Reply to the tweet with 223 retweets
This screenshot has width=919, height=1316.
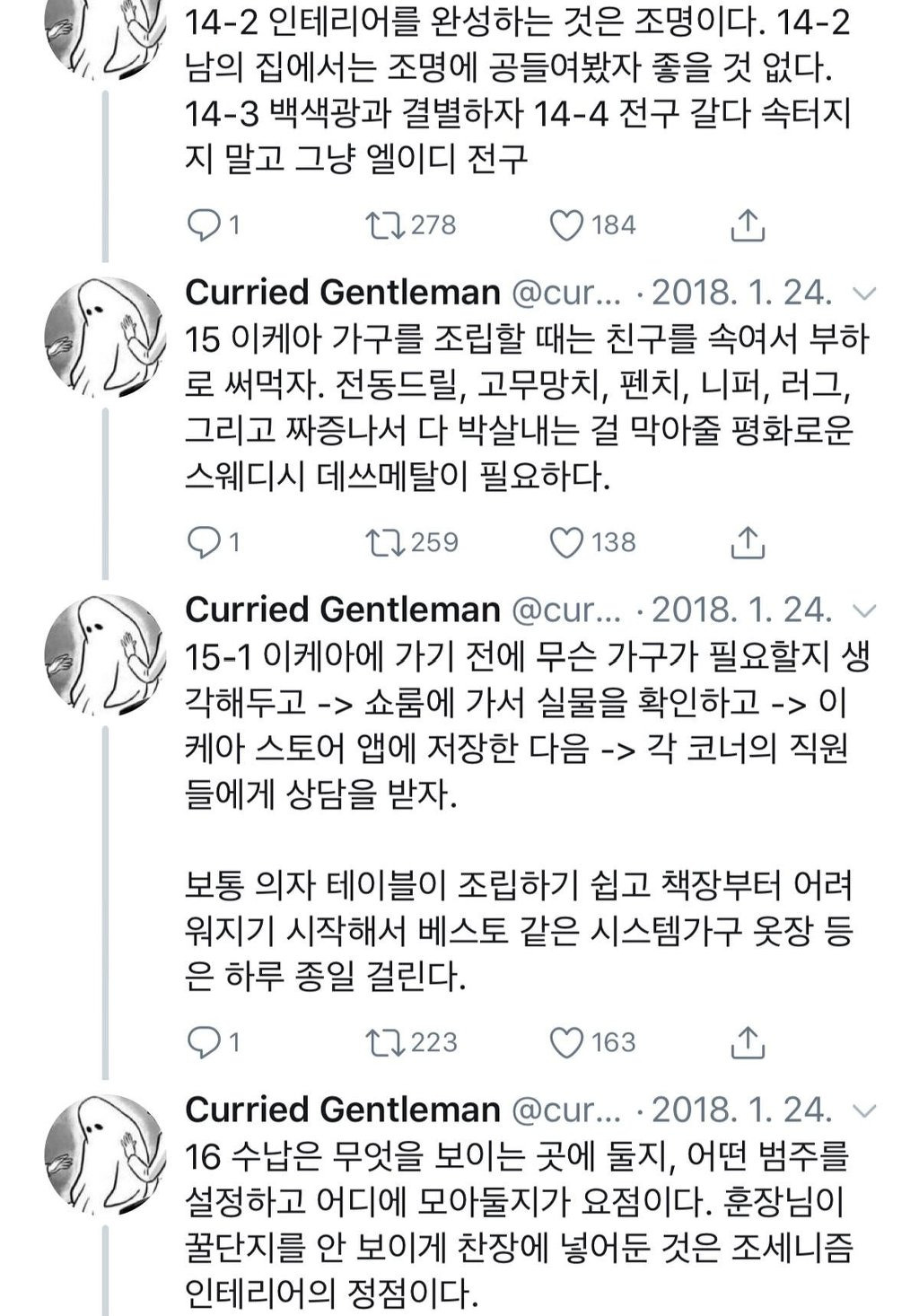point(204,1041)
